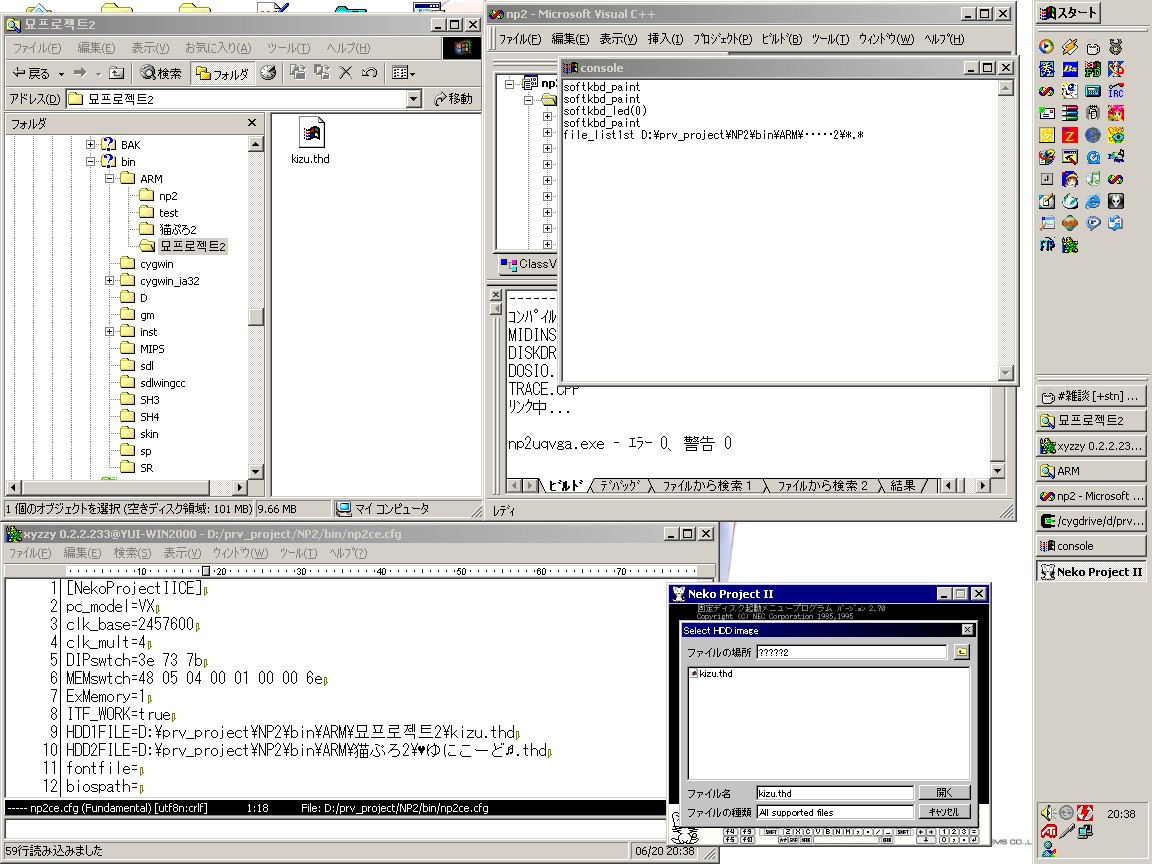Click Explorer's forward arrow button
The image size is (1152, 864).
pos(80,73)
